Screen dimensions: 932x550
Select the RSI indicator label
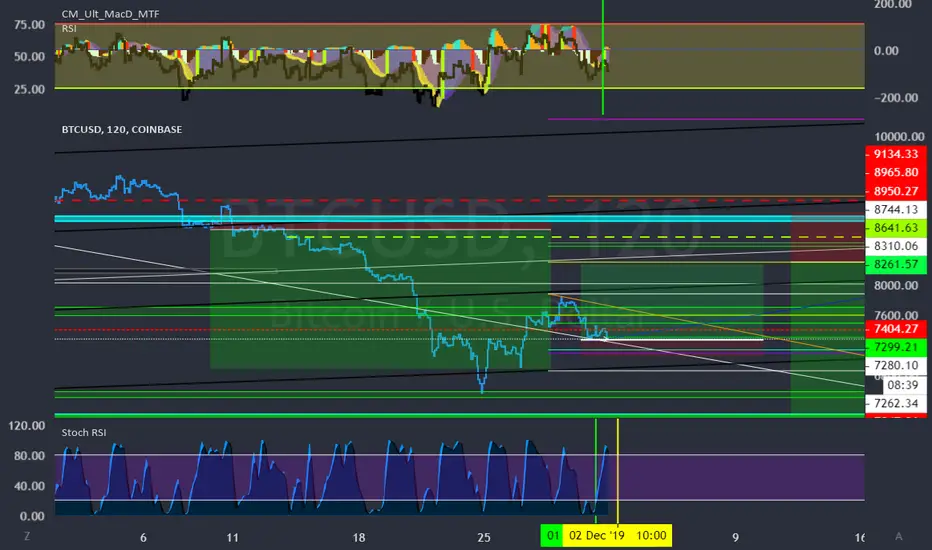point(68,28)
